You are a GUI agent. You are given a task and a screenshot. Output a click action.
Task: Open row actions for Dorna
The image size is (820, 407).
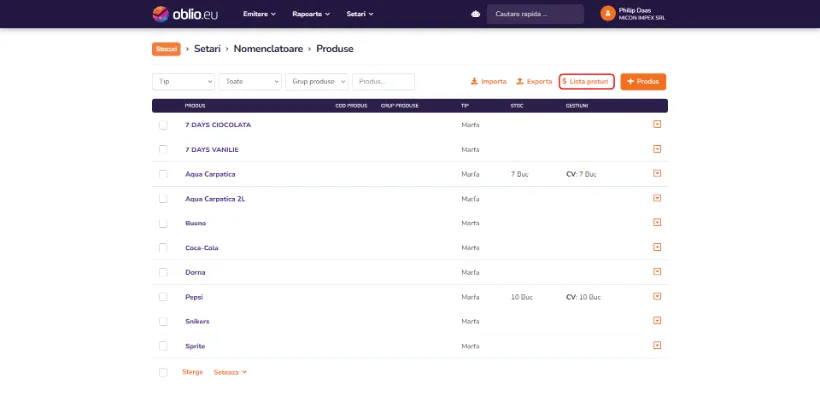[x=657, y=272]
